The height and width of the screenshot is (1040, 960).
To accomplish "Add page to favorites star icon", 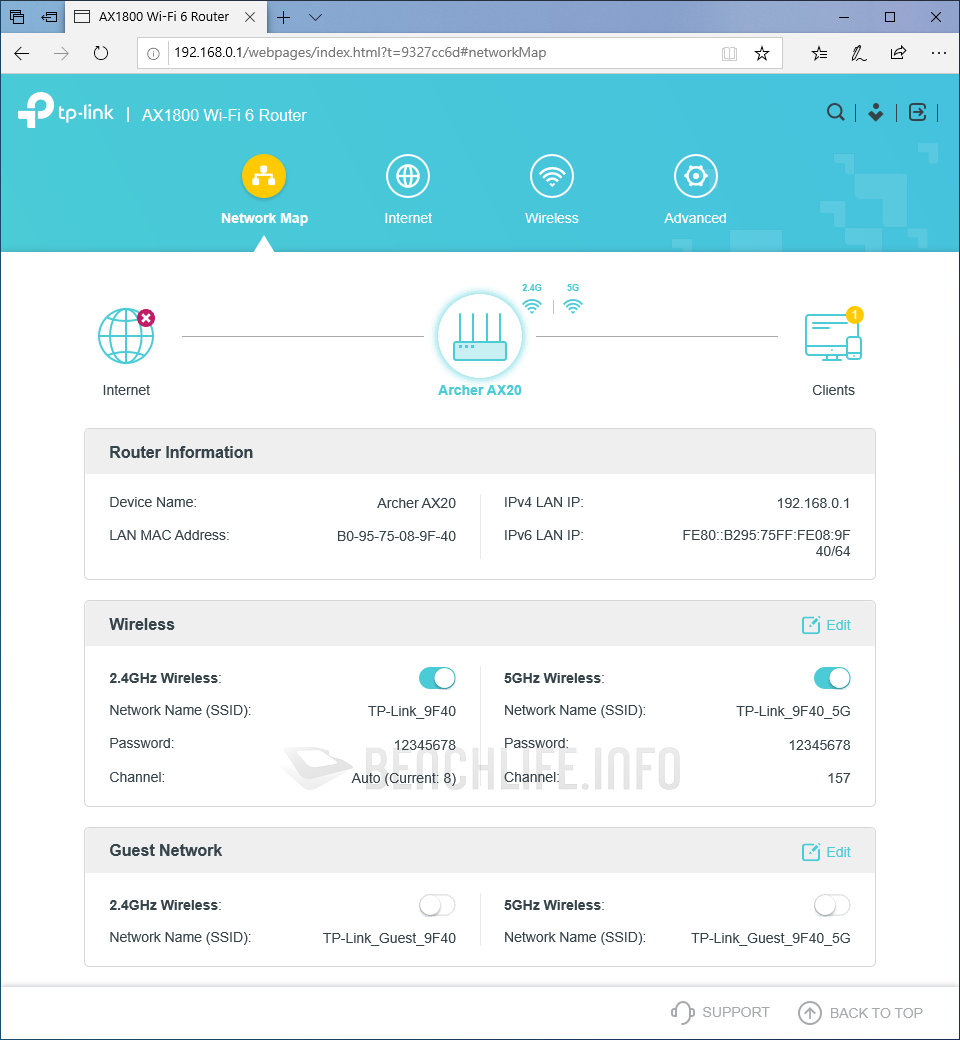I will coord(762,53).
